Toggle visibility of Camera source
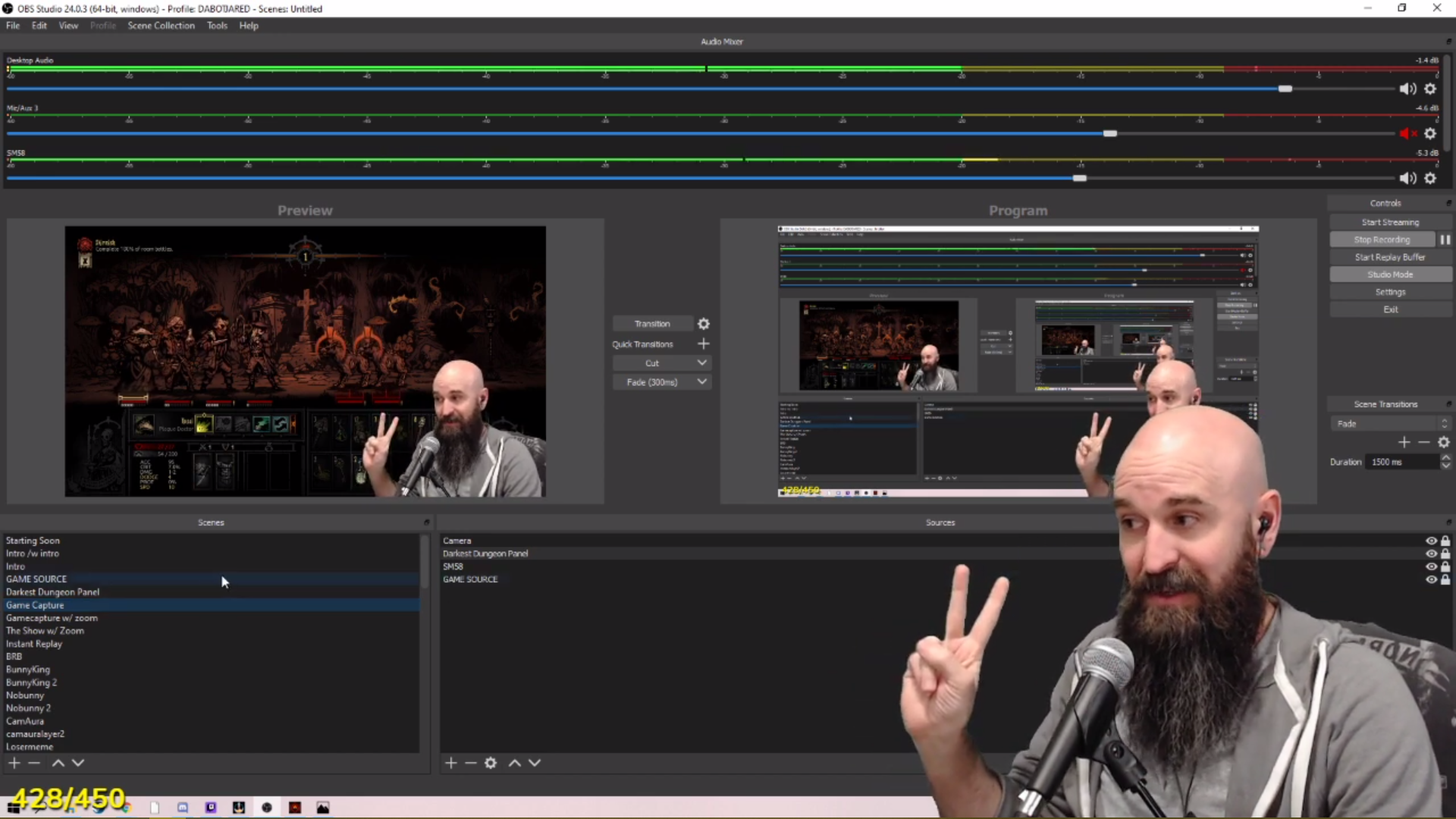1456x819 pixels. pyautogui.click(x=1431, y=541)
